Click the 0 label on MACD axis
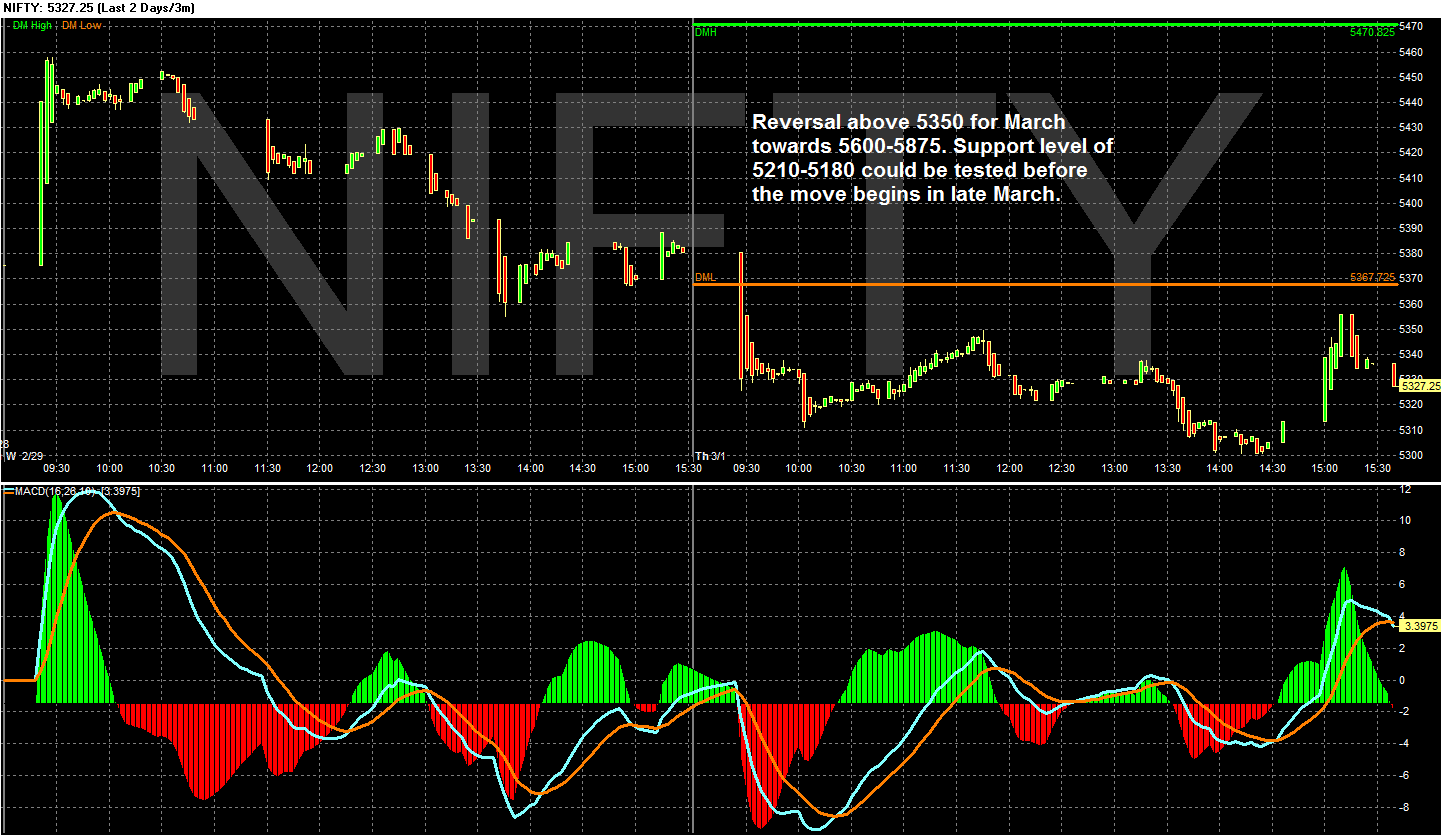1442x838 pixels. point(1402,680)
